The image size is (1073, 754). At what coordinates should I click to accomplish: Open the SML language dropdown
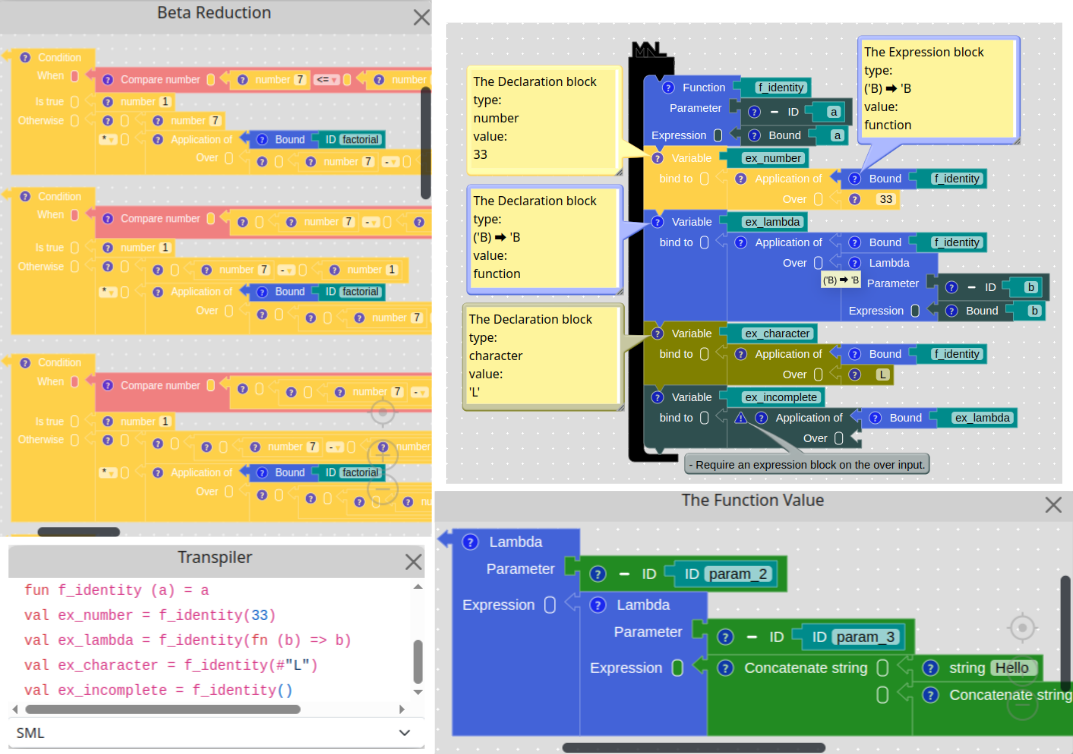[215, 733]
